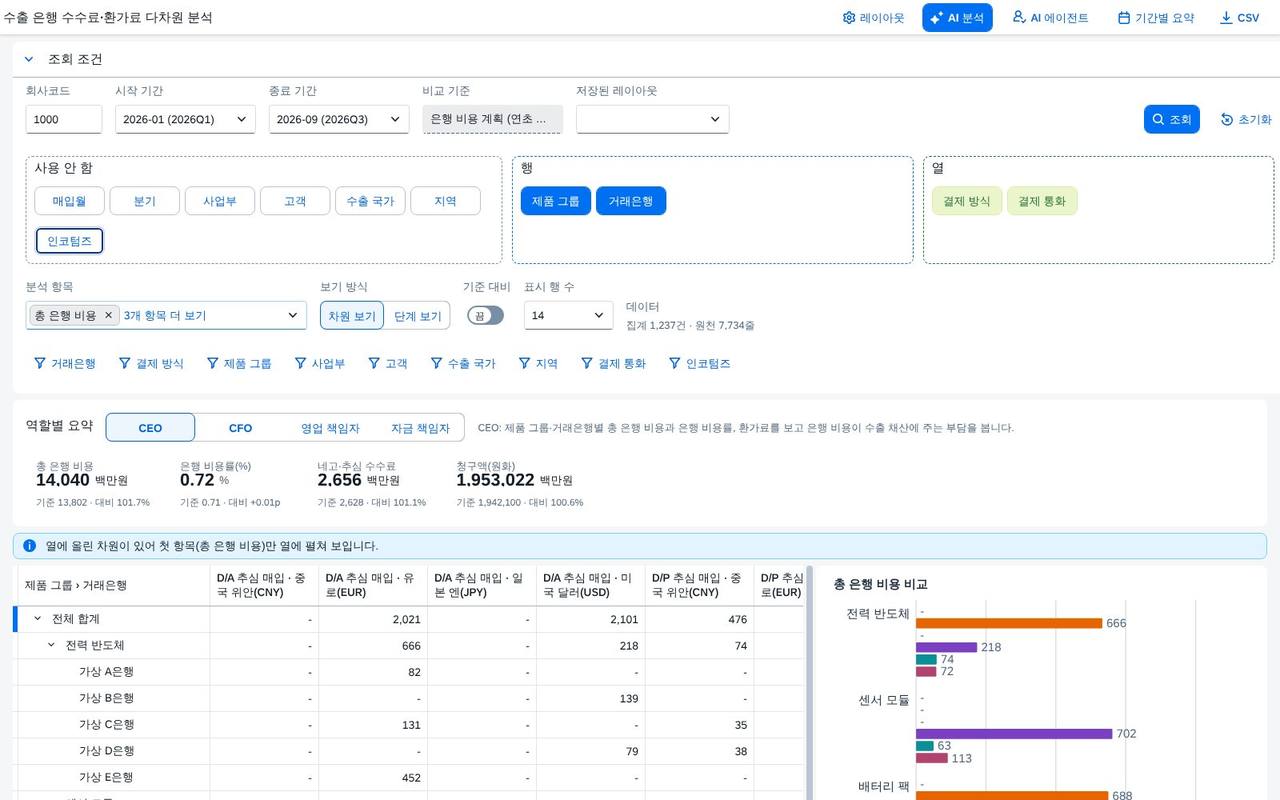Switch to 차원 보기 mode
The image size is (1280, 800).
click(x=352, y=316)
